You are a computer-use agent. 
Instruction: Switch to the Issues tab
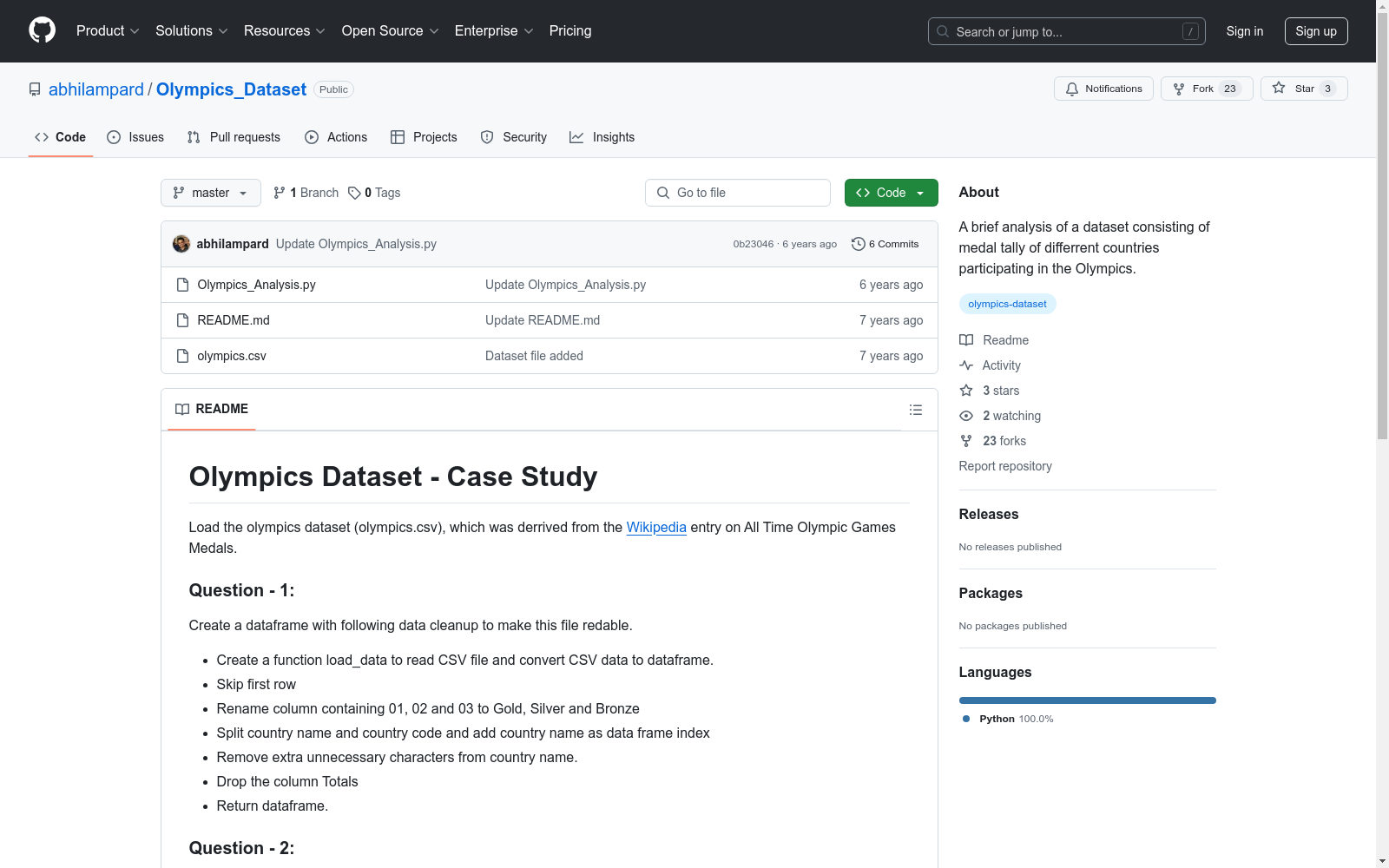tap(135, 137)
